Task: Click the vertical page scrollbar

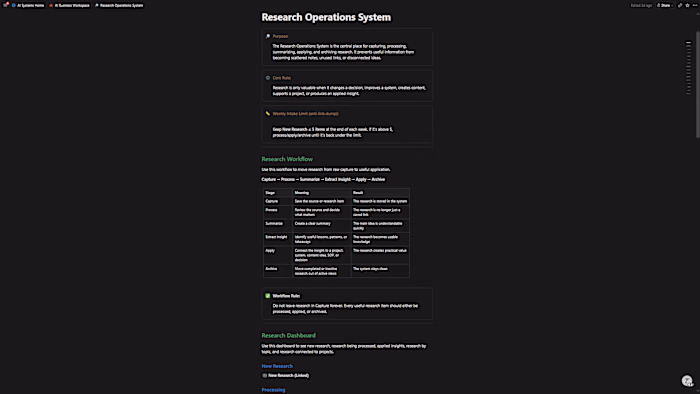Action: 697,84
